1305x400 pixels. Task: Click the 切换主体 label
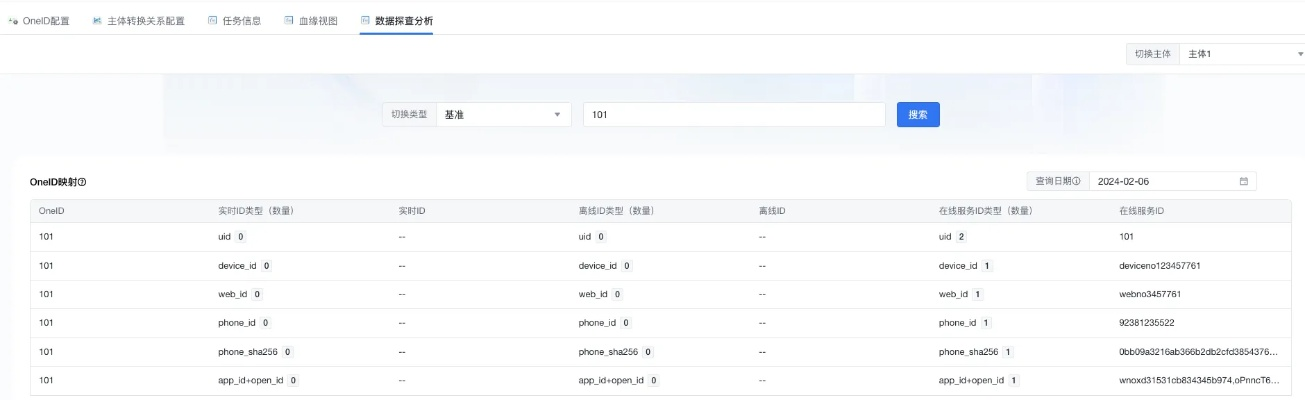pyautogui.click(x=1152, y=54)
